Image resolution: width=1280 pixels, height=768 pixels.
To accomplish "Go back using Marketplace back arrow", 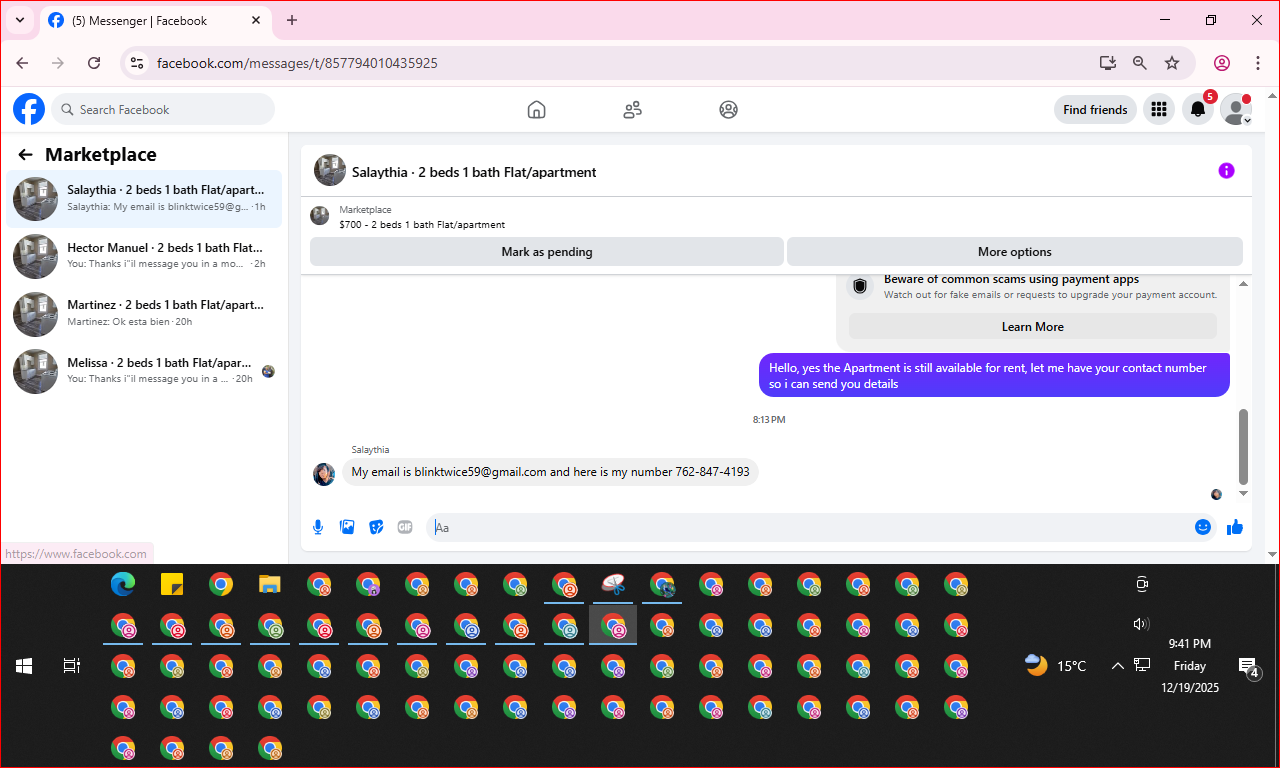I will pyautogui.click(x=25, y=155).
